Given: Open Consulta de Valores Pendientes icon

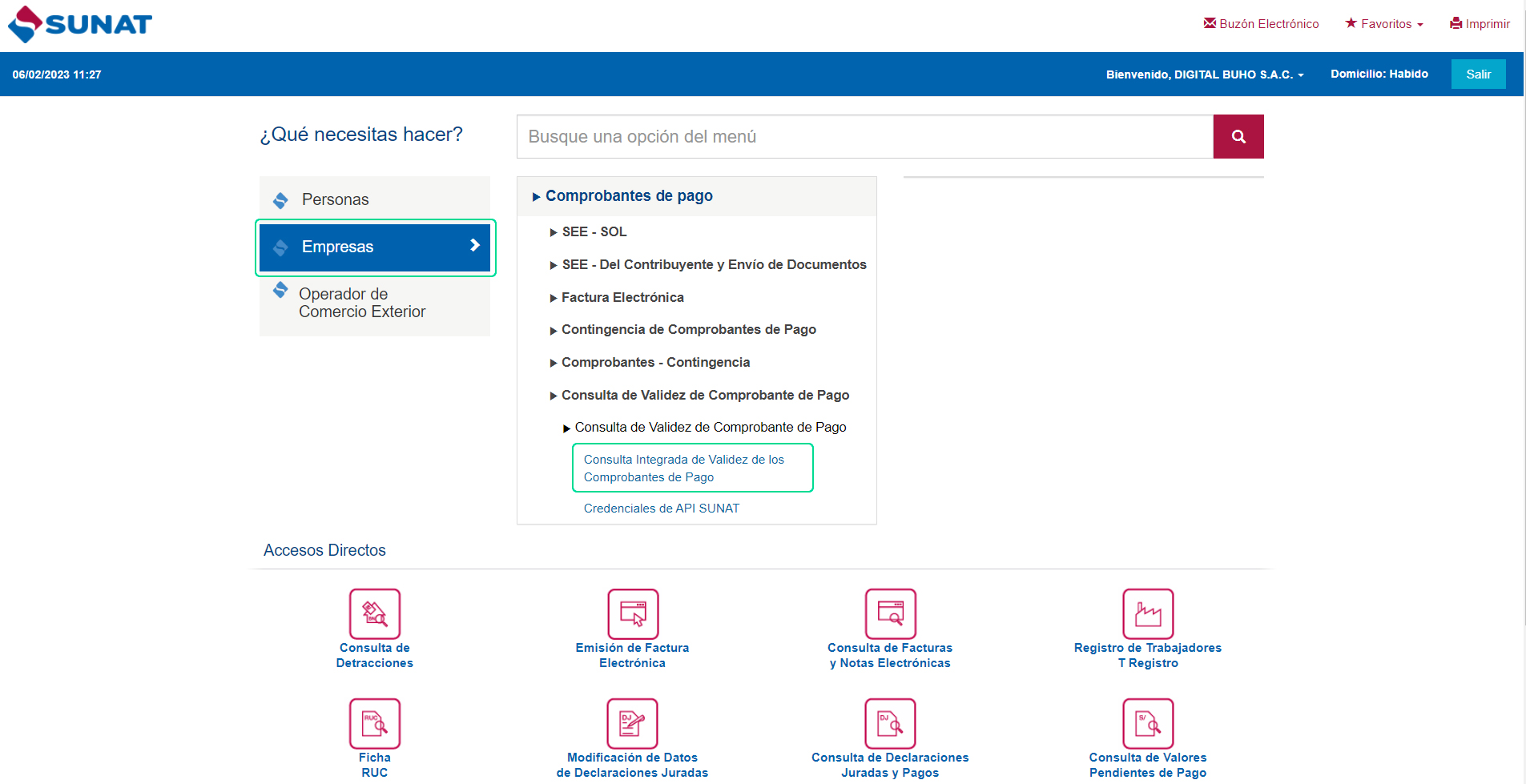Looking at the screenshot, I should pos(1147,723).
